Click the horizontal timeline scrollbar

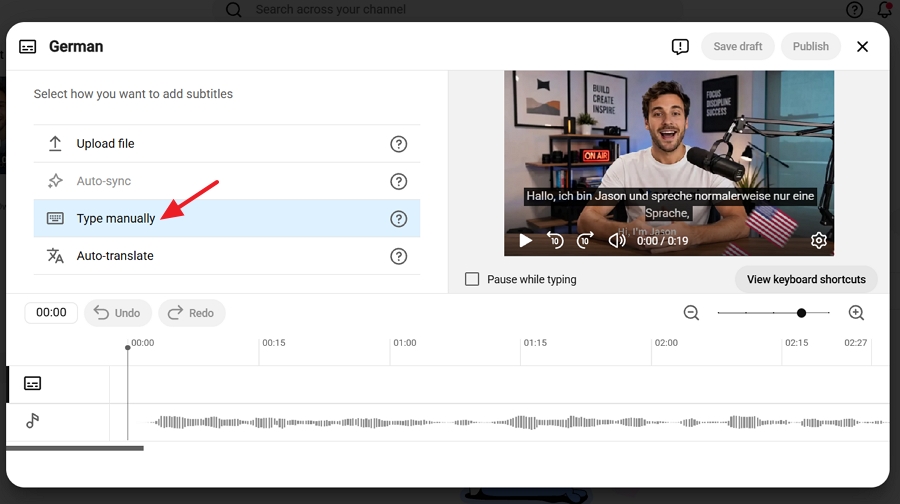click(75, 448)
